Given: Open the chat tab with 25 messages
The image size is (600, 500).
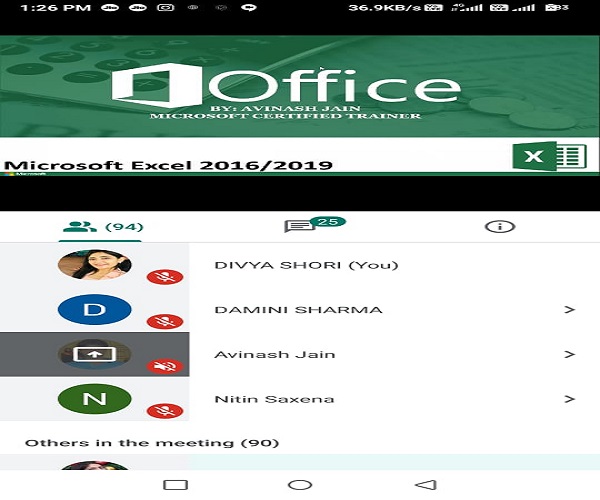Looking at the screenshot, I should click(x=314, y=225).
